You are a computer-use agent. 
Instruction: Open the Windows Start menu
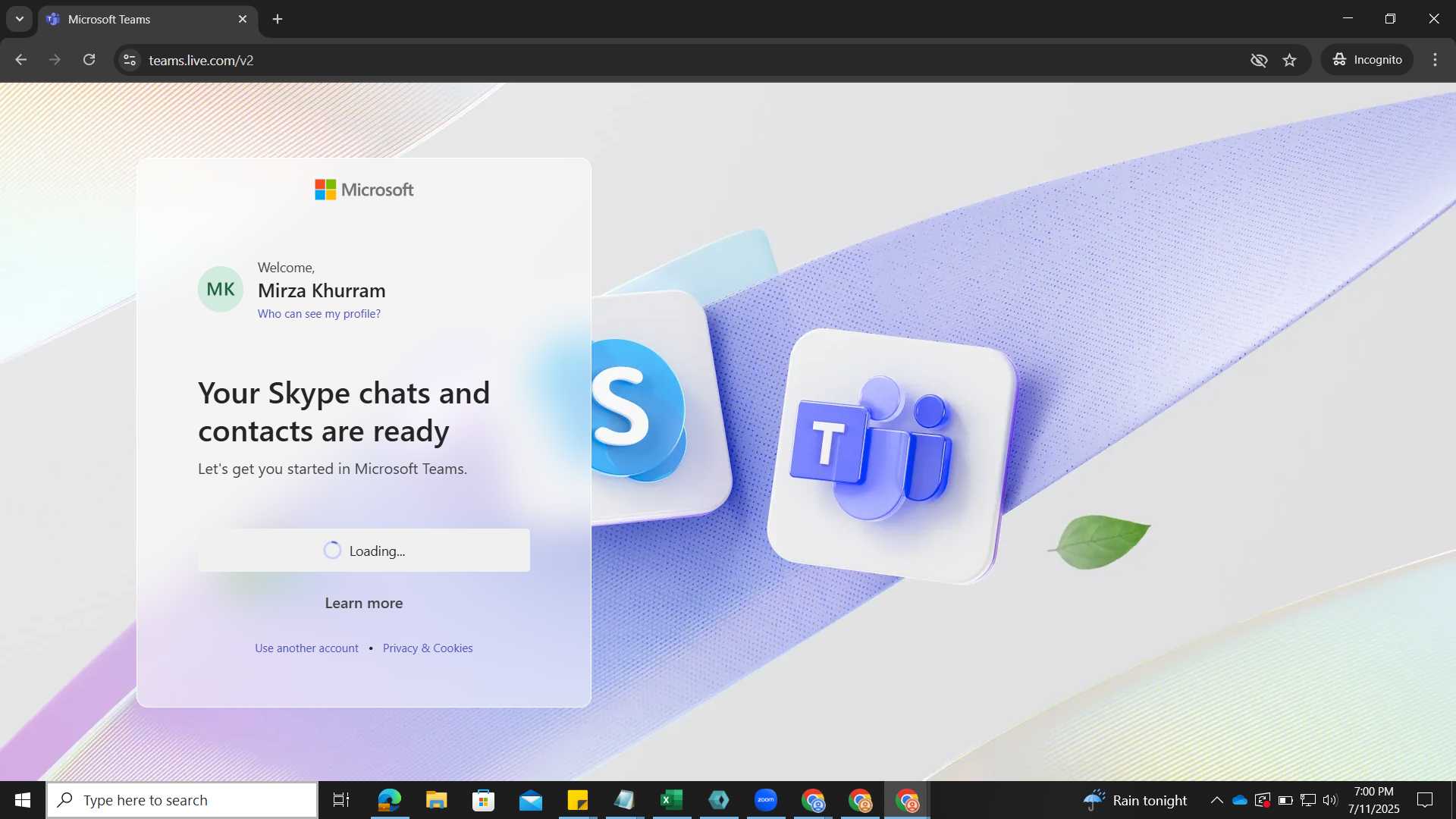[x=23, y=800]
